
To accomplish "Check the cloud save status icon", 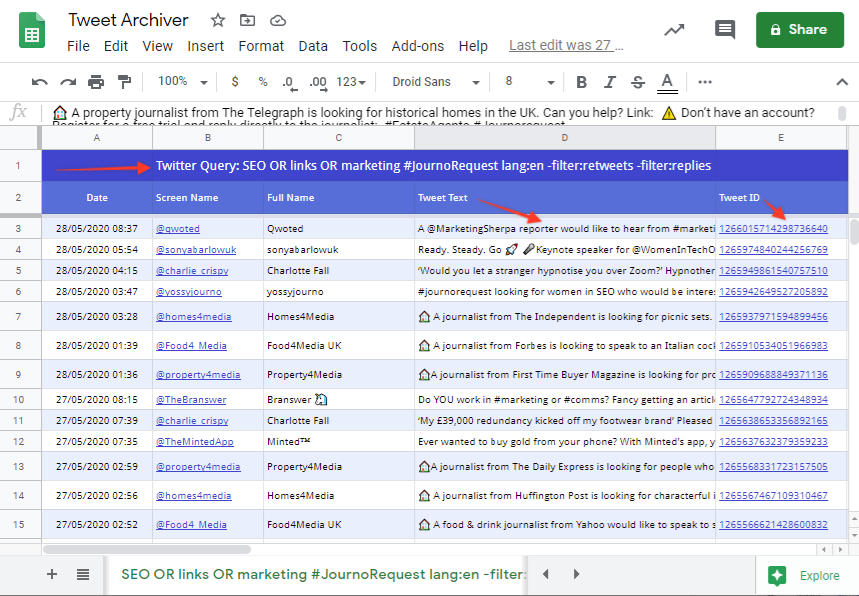I will pyautogui.click(x=278, y=21).
